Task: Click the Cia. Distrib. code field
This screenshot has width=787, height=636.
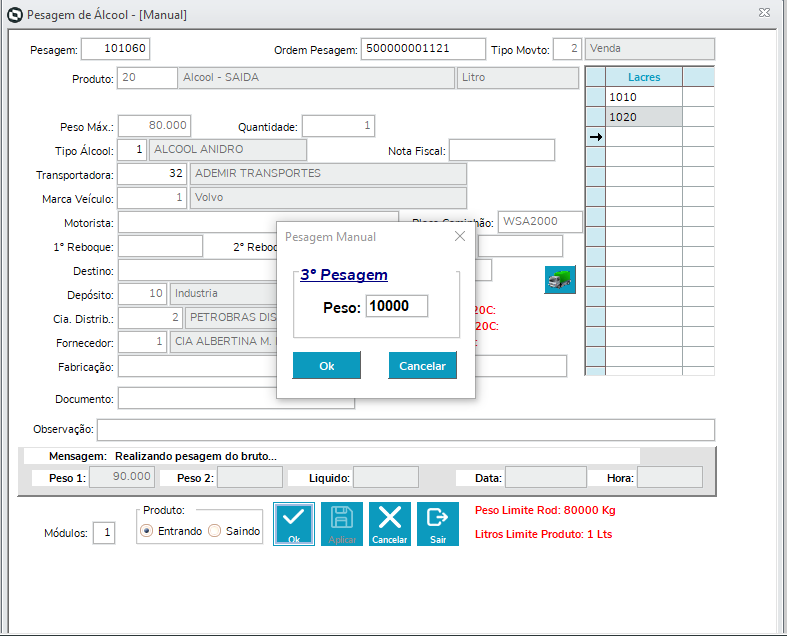Action: (x=150, y=318)
